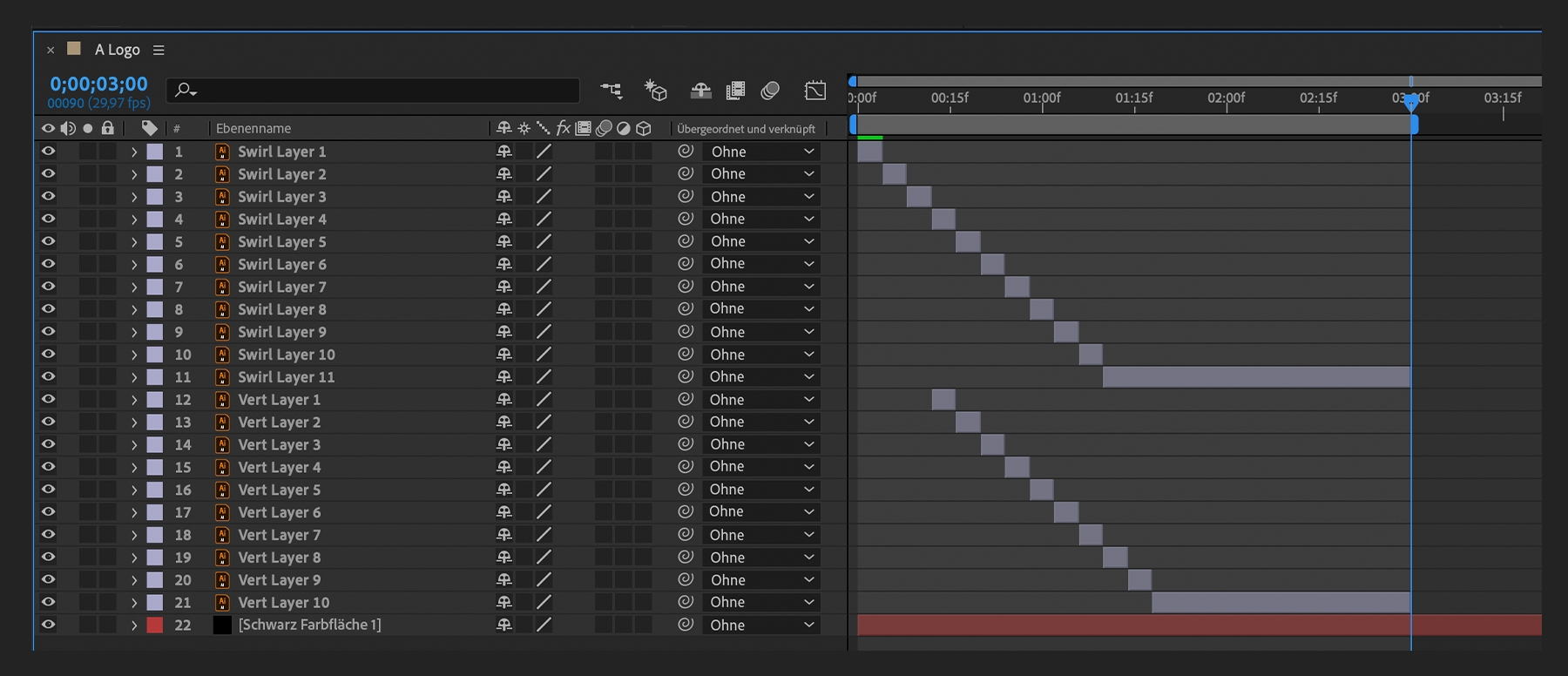
Task: Click the quality switch for Schwarz Farbfläche 1
Action: click(544, 625)
